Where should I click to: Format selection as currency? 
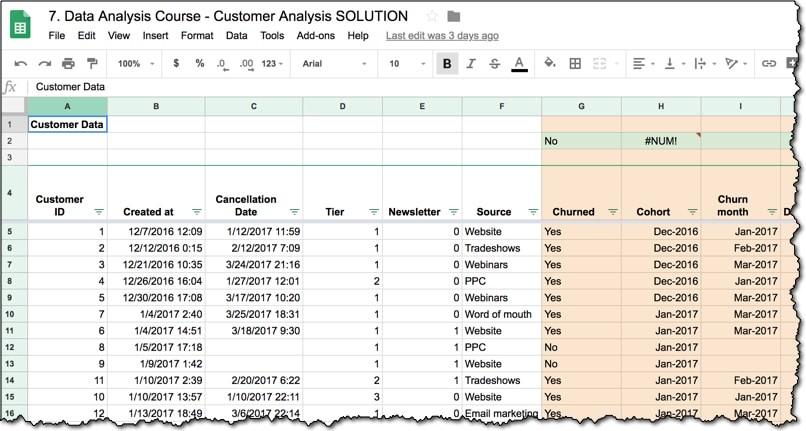[x=177, y=63]
